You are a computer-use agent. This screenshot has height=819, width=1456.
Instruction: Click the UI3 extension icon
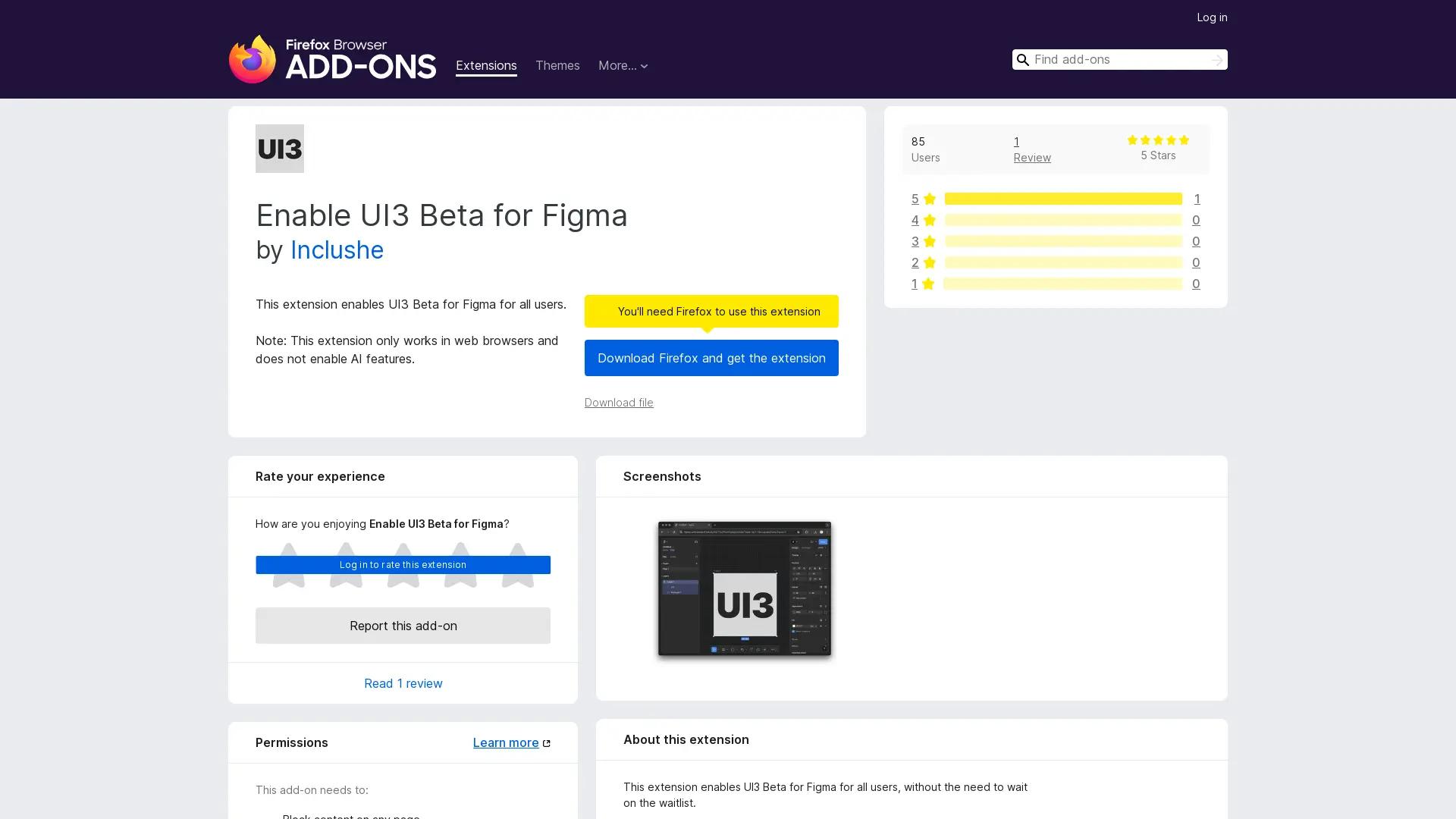pos(279,148)
